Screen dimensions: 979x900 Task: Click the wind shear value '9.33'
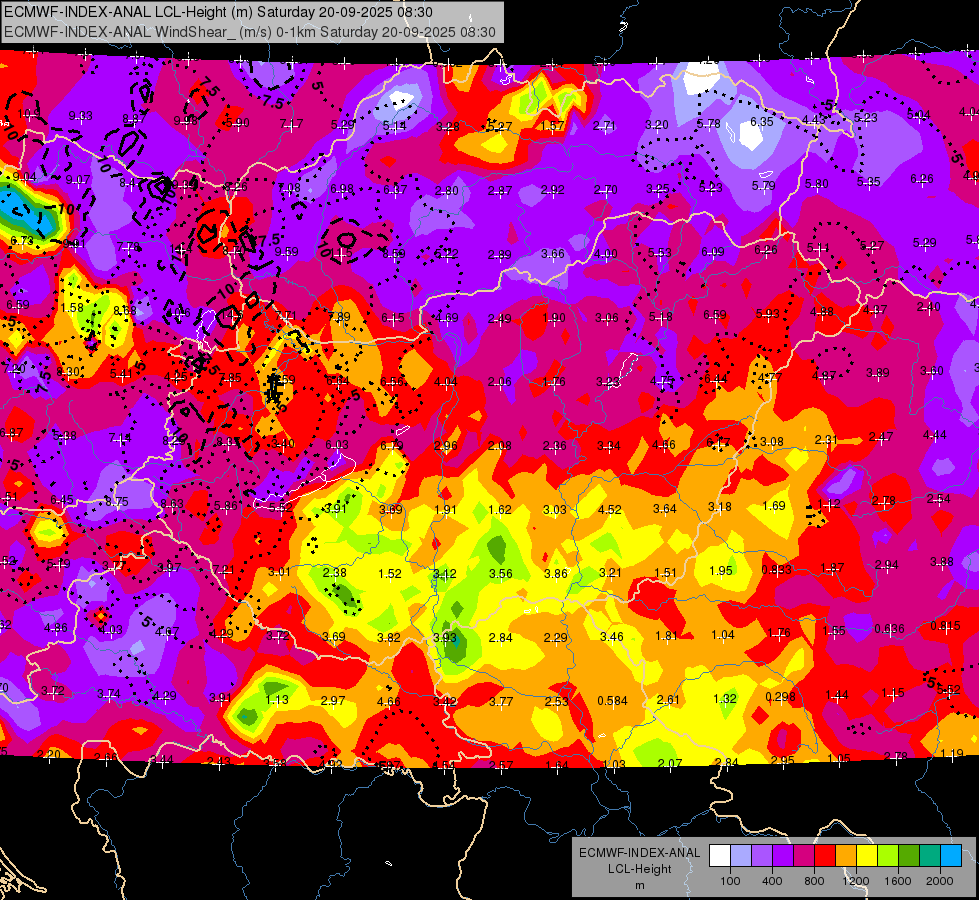(81, 116)
